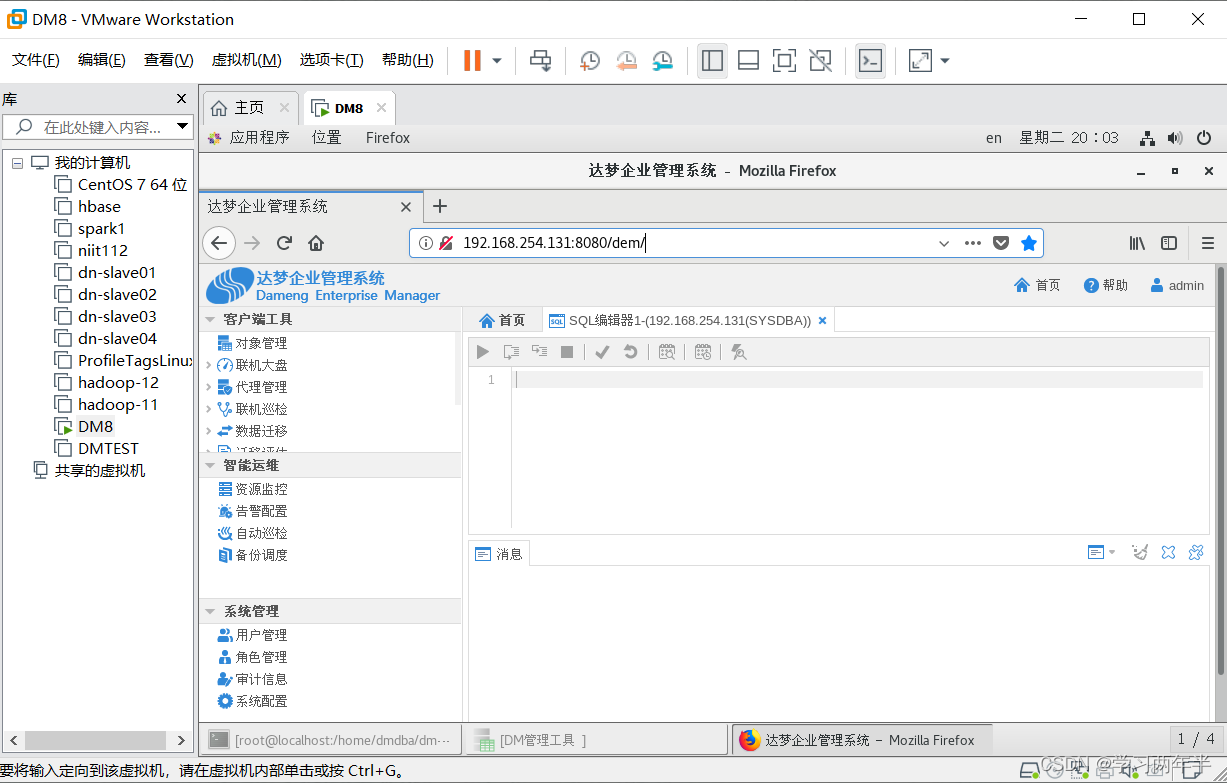Open the 编辑(E) menu in VMware
The image size is (1227, 783).
point(102,60)
